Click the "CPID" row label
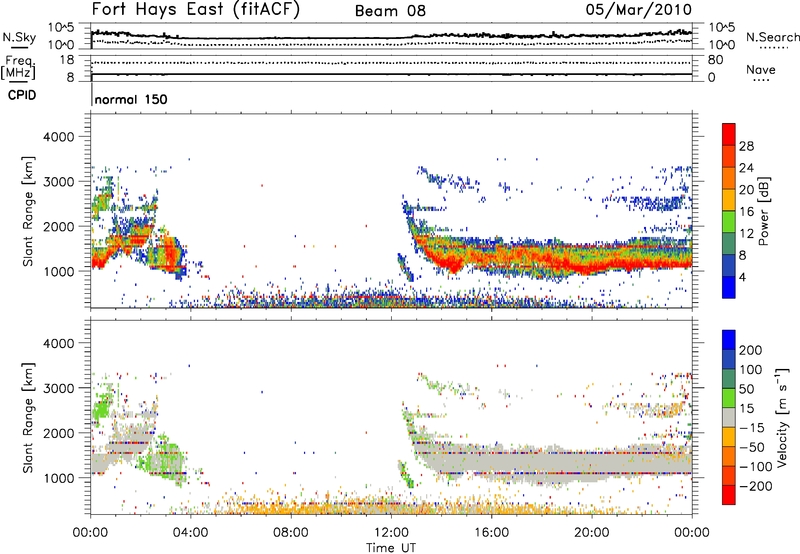800x554 pixels. point(22,95)
